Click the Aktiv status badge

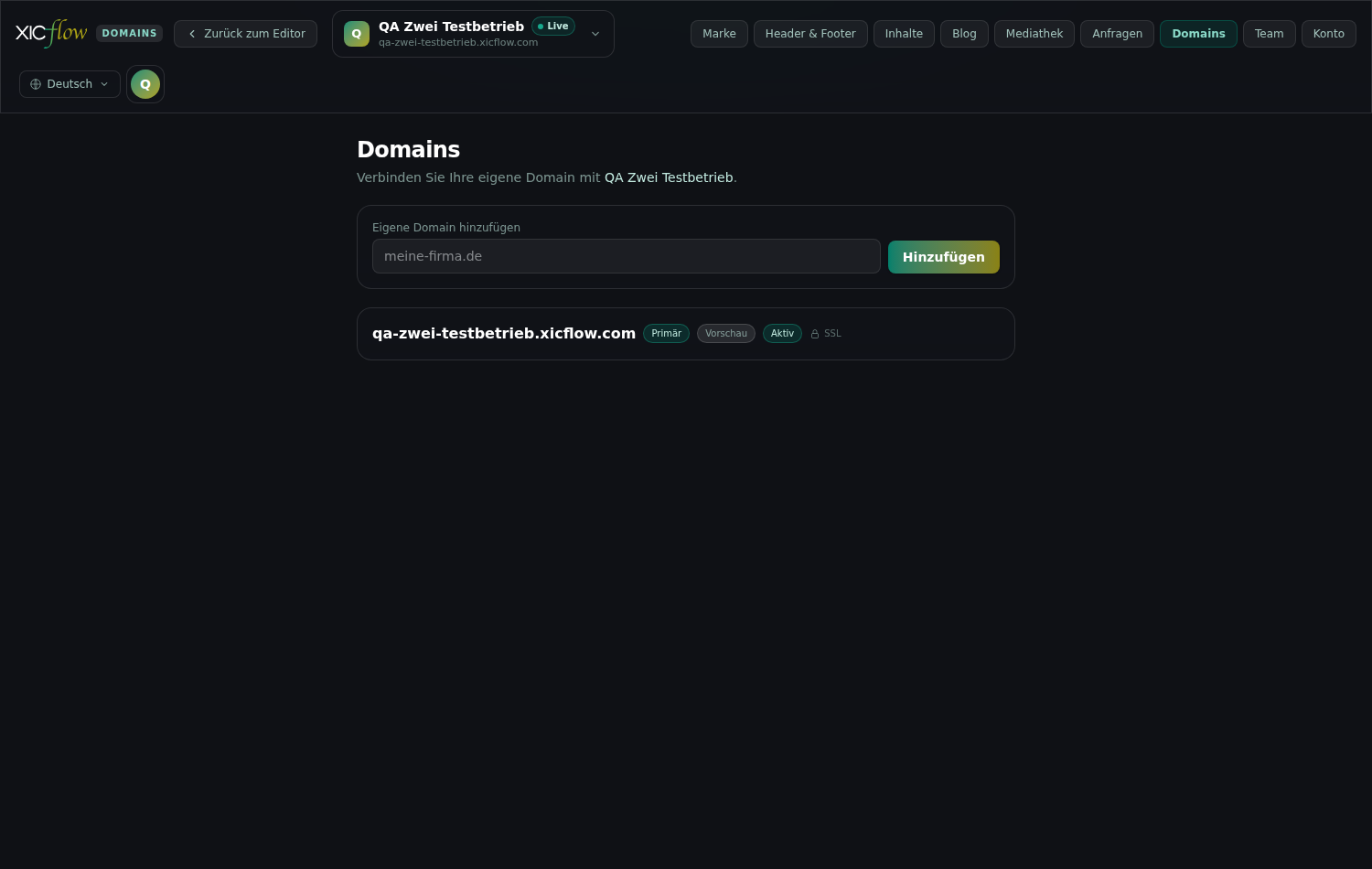(x=782, y=334)
